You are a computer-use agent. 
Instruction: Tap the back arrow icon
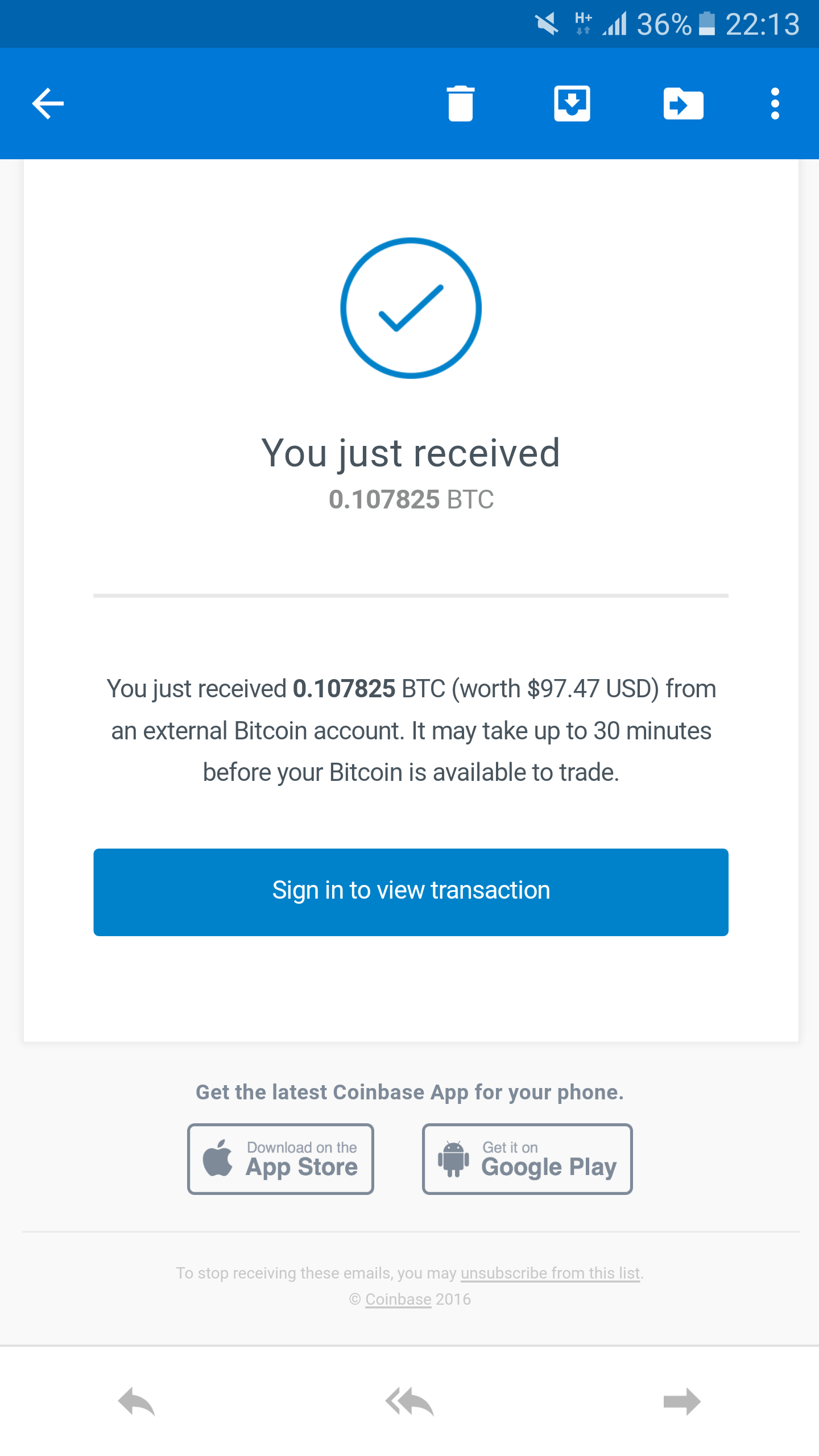(48, 104)
